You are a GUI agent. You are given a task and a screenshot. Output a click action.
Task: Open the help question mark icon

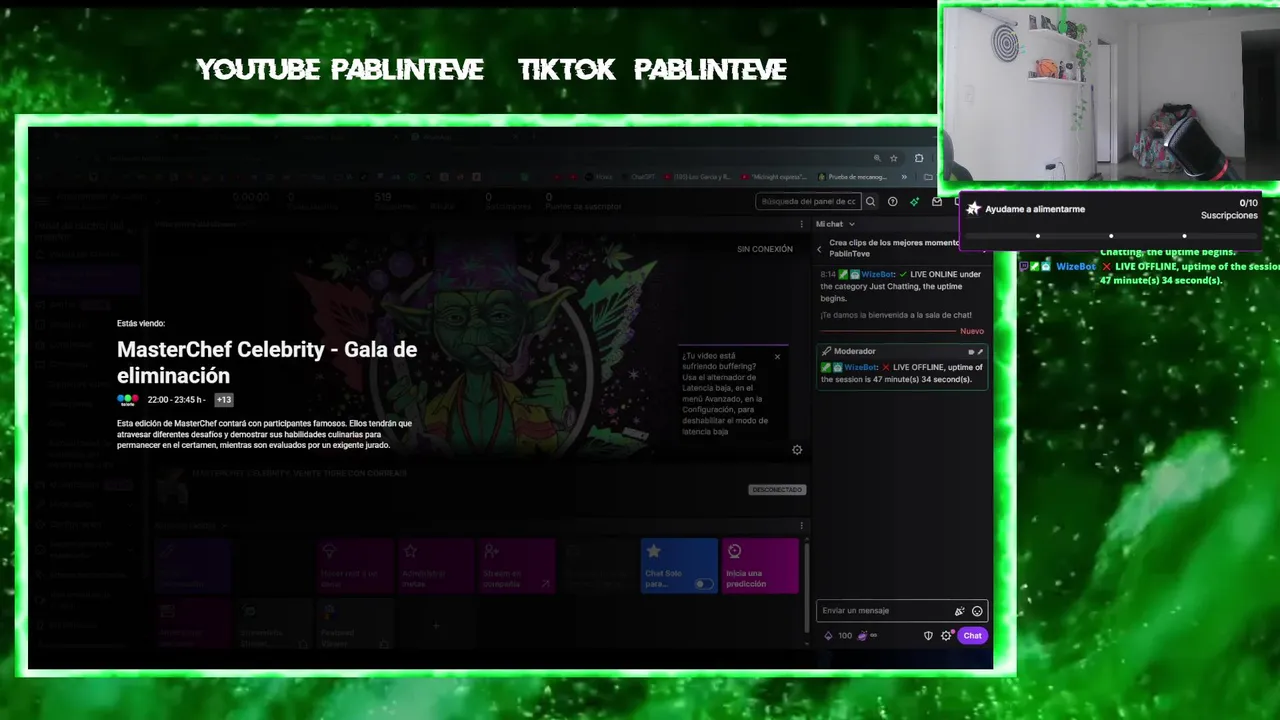(x=893, y=201)
